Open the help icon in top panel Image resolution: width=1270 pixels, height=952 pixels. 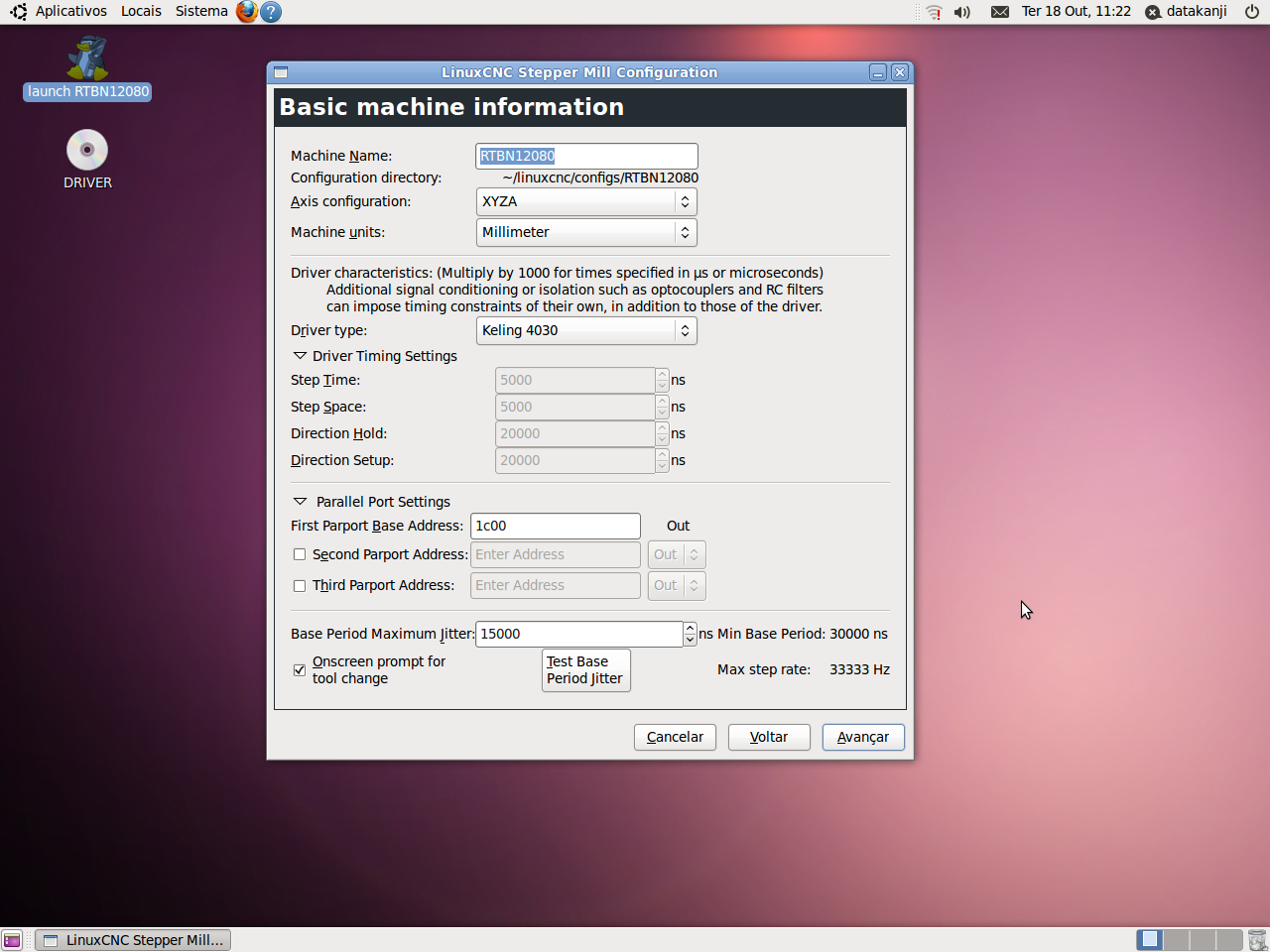pyautogui.click(x=271, y=12)
